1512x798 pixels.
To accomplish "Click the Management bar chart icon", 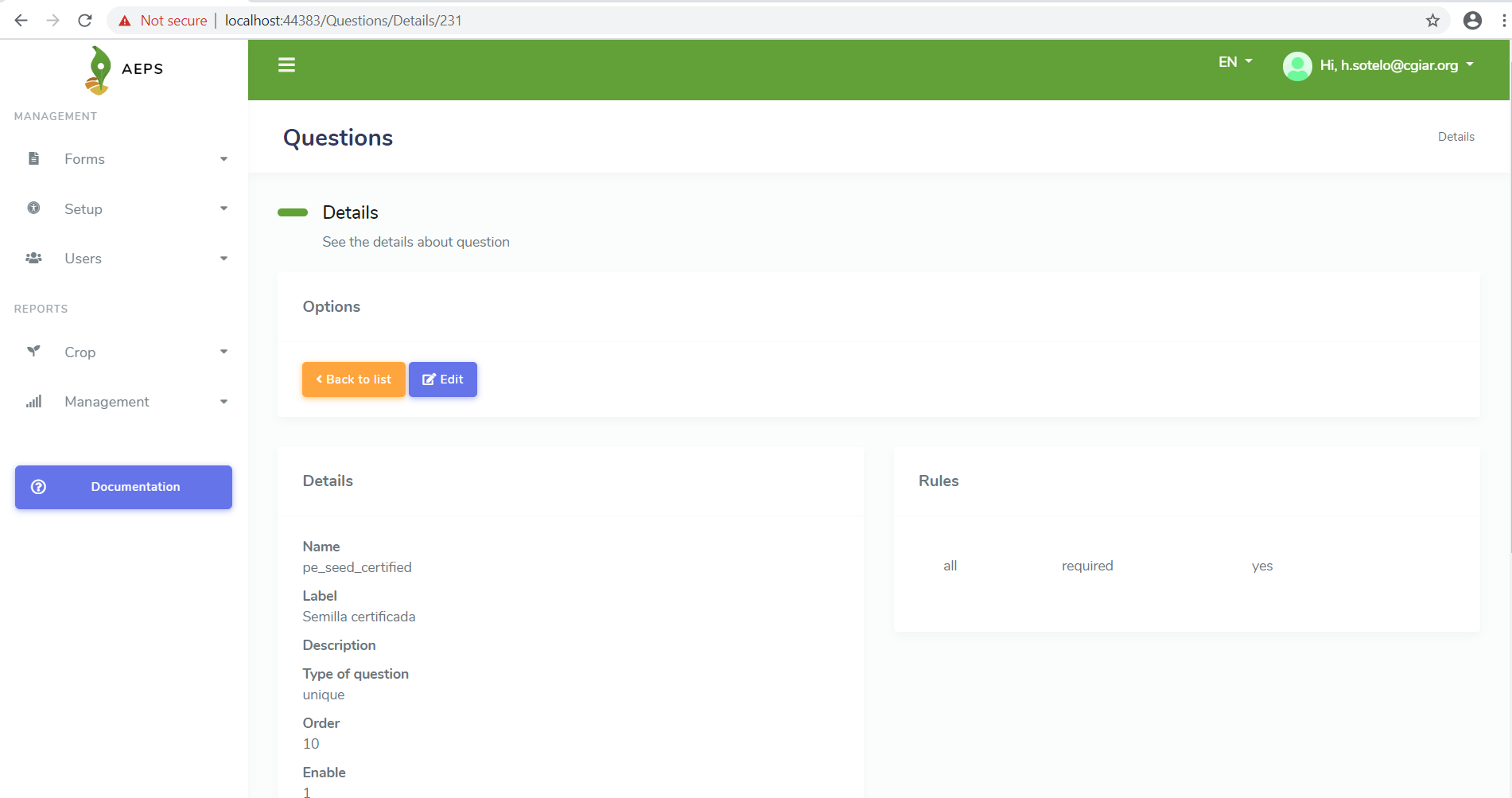I will [33, 401].
